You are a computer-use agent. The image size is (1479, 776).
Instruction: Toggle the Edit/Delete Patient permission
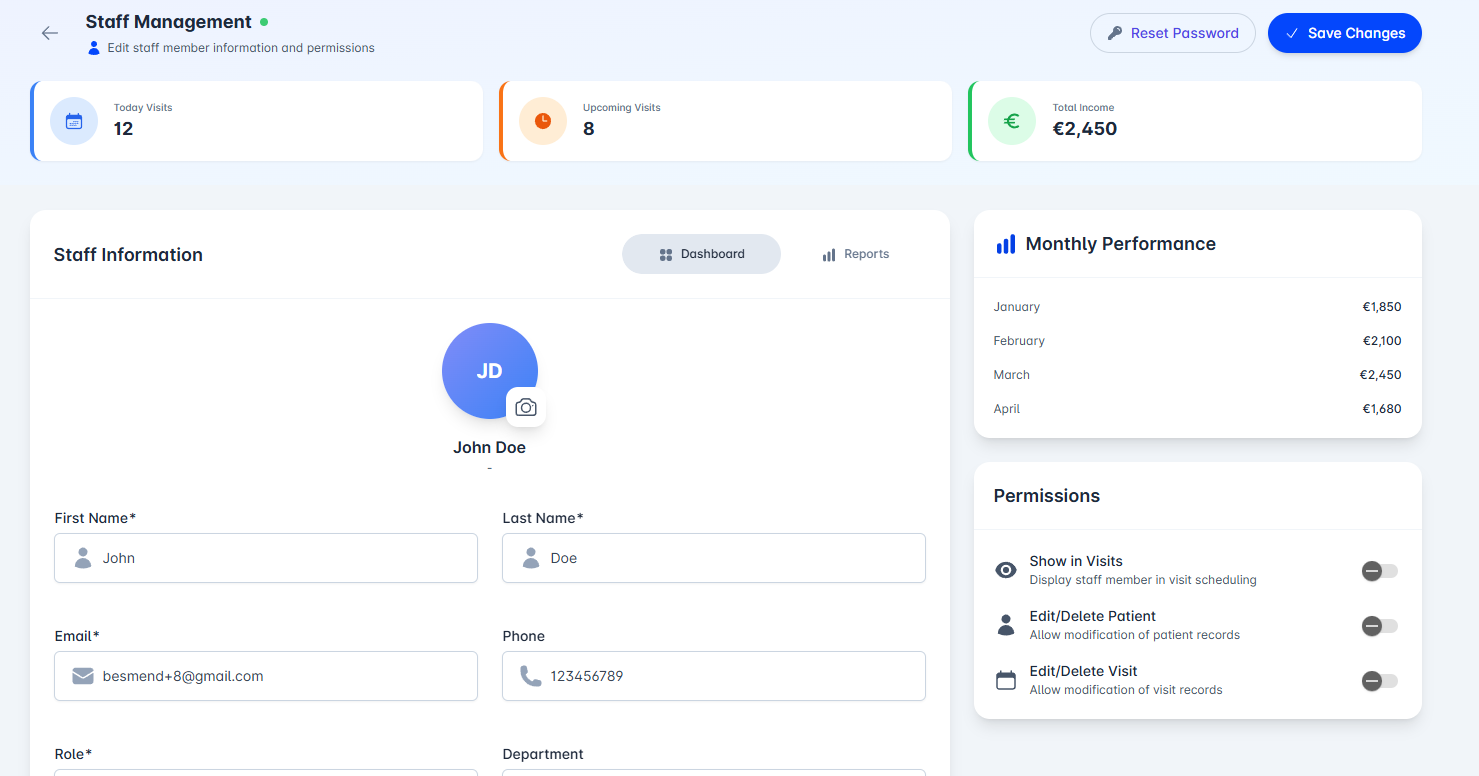point(1379,626)
